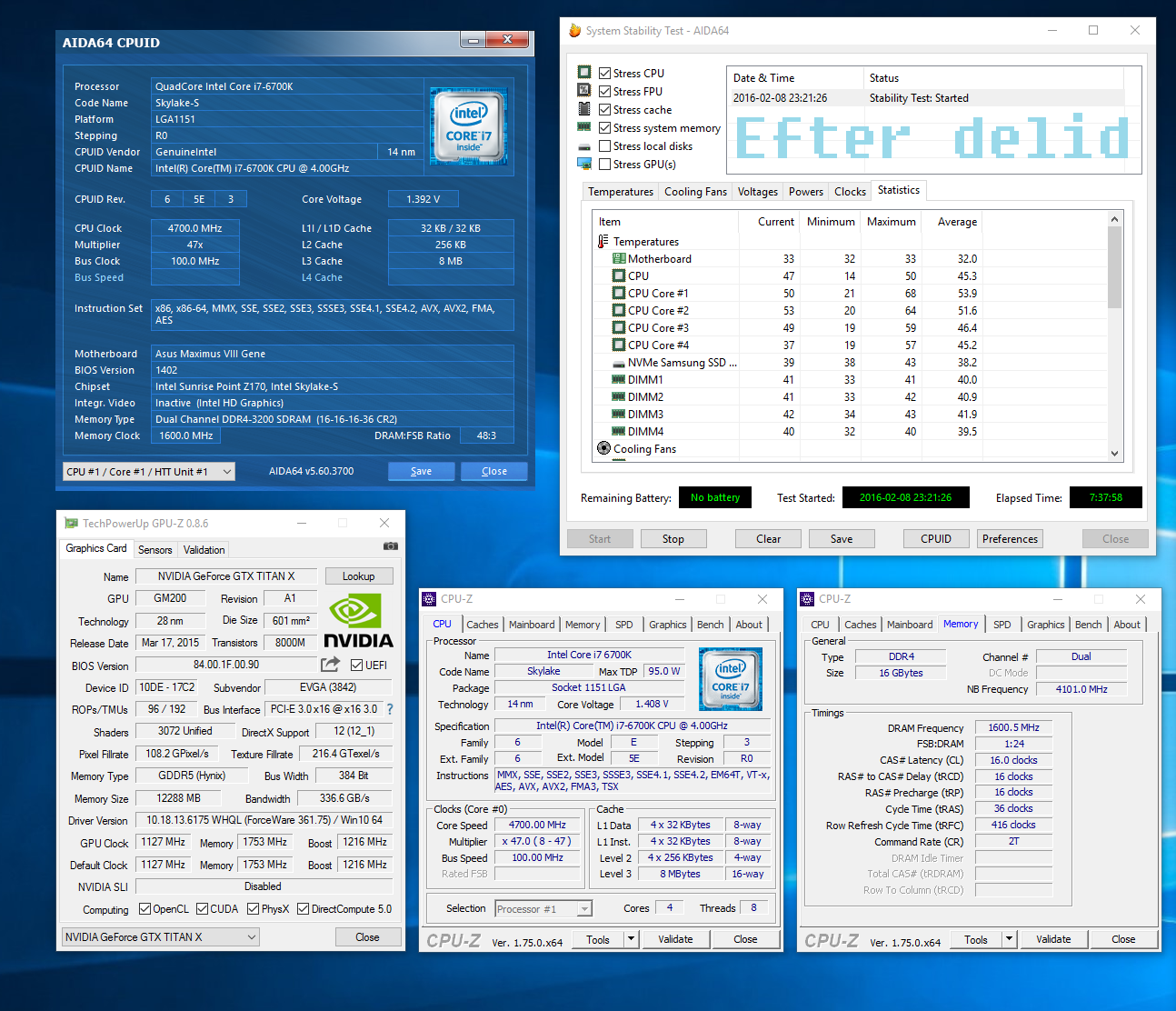Screen dimensions: 1176x1011
Task: Toggle the DirectCompute 5.0 checkbox
Action: [x=303, y=908]
